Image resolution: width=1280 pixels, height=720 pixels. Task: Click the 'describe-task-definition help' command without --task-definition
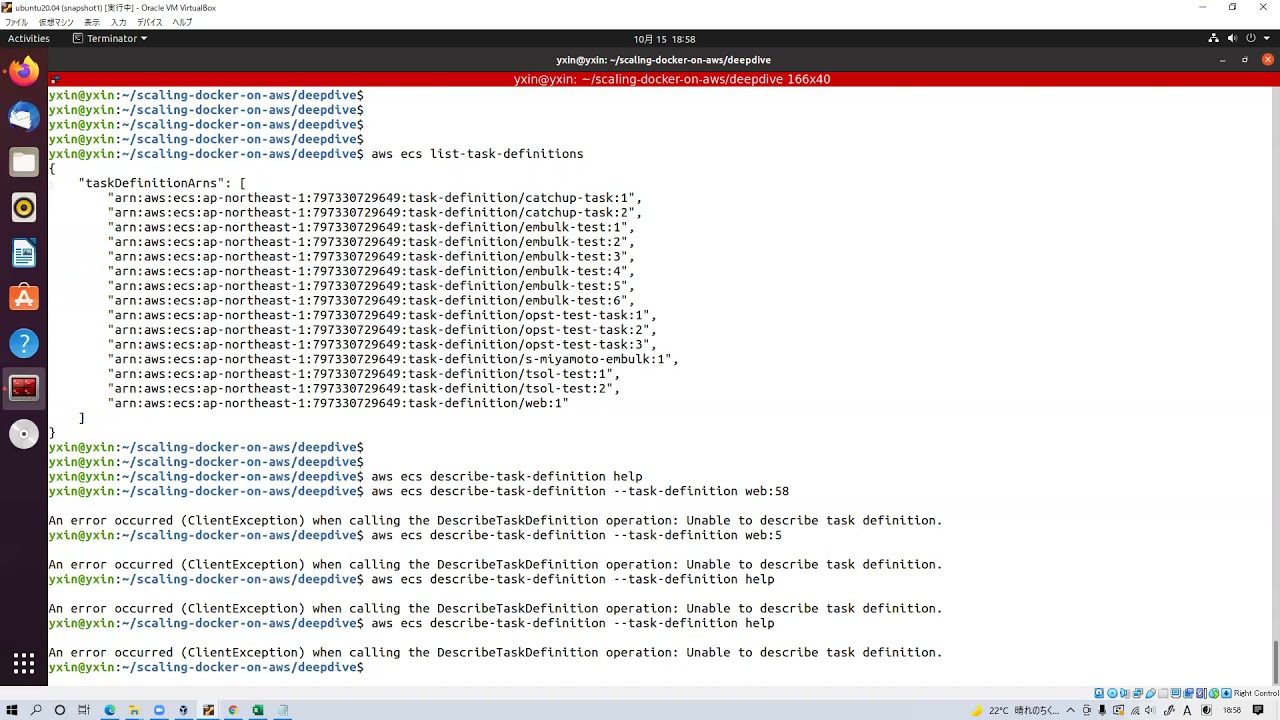(507, 477)
